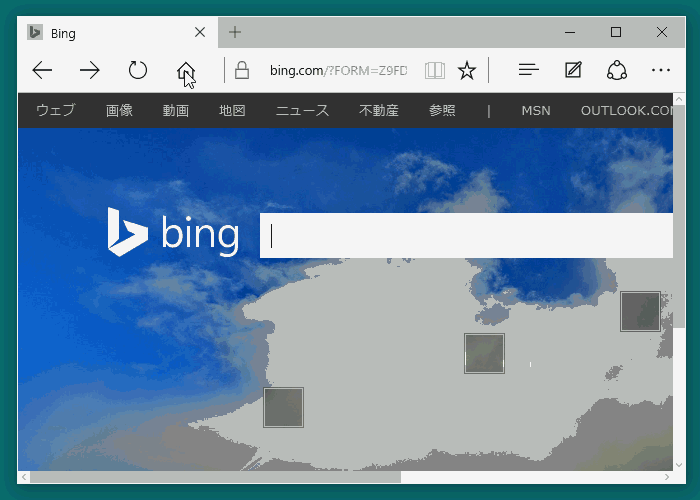Go back to the previous page

click(42, 71)
